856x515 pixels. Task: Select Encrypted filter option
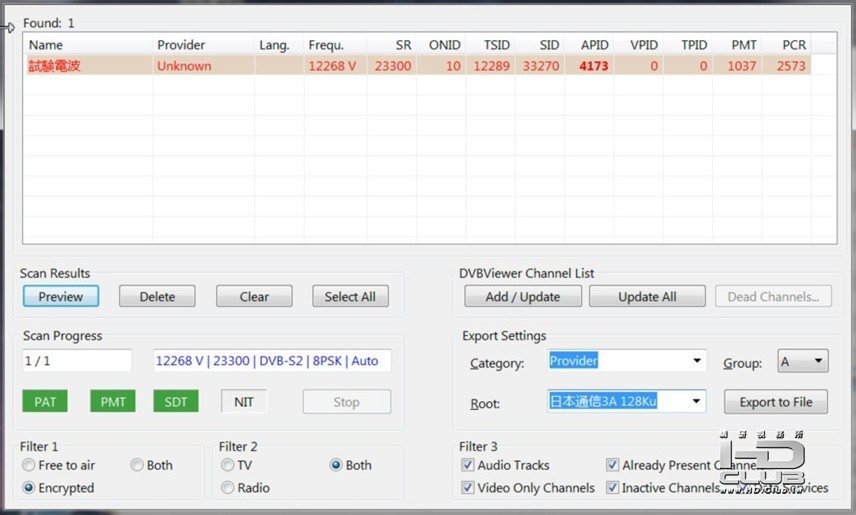point(58,487)
